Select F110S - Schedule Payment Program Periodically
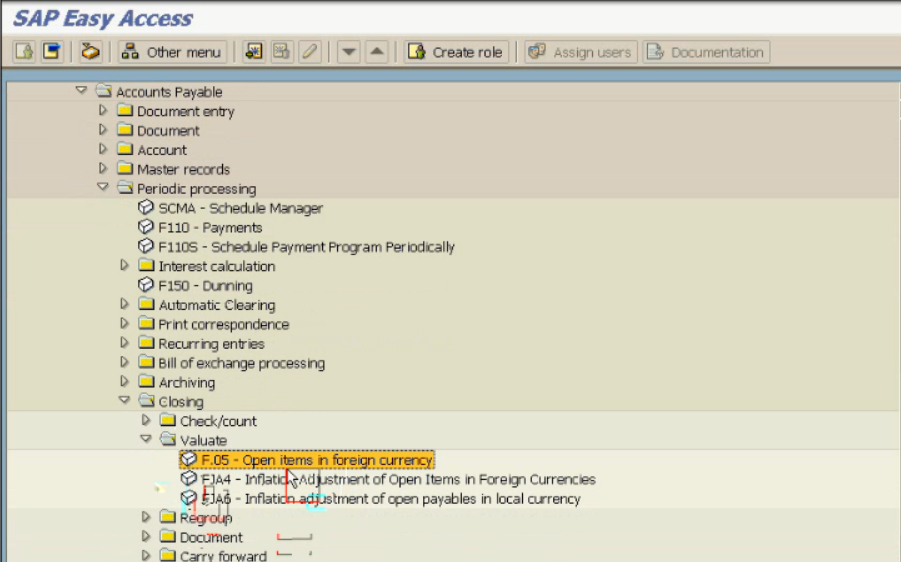This screenshot has width=901, height=562. pyautogui.click(x=306, y=247)
